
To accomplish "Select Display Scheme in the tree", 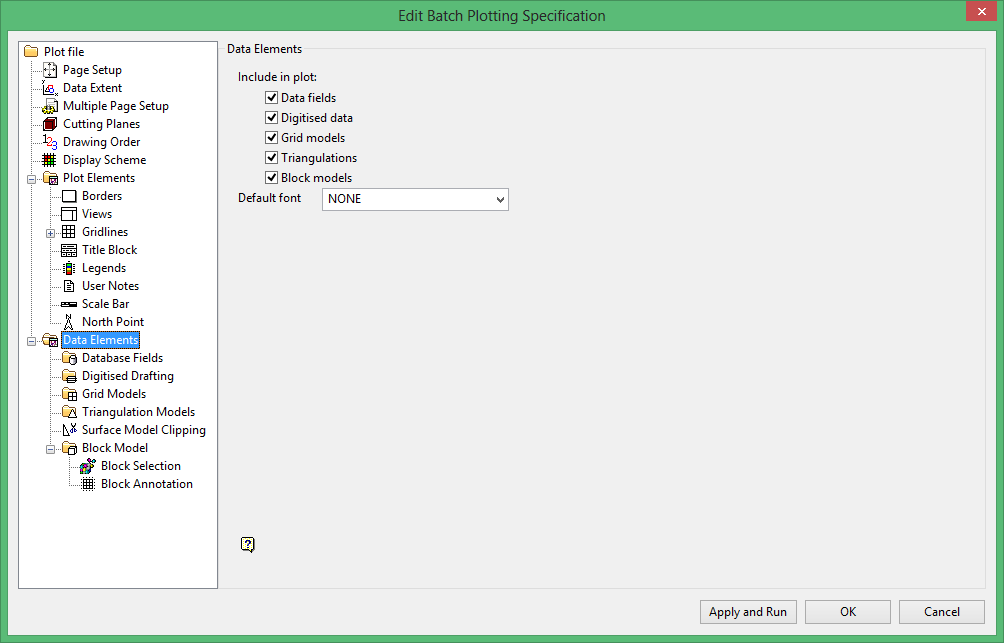I will (104, 159).
